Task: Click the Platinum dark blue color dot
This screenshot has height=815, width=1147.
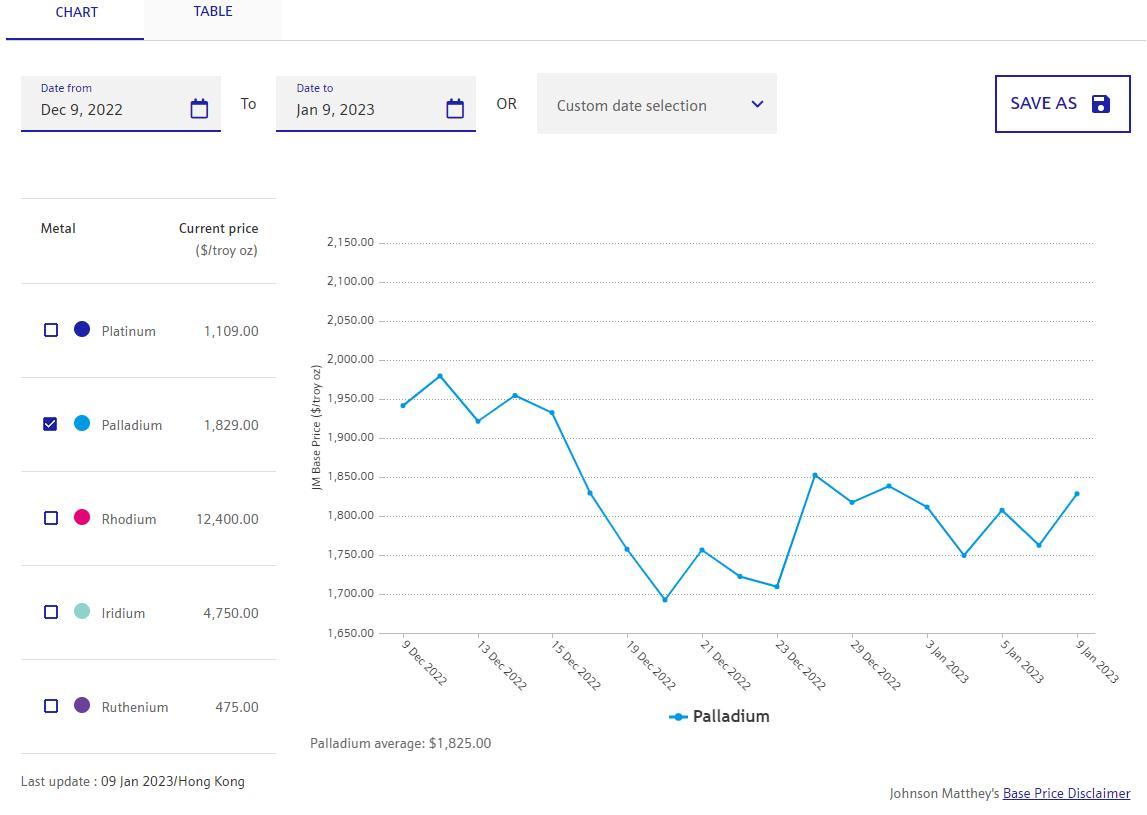Action: (x=82, y=329)
